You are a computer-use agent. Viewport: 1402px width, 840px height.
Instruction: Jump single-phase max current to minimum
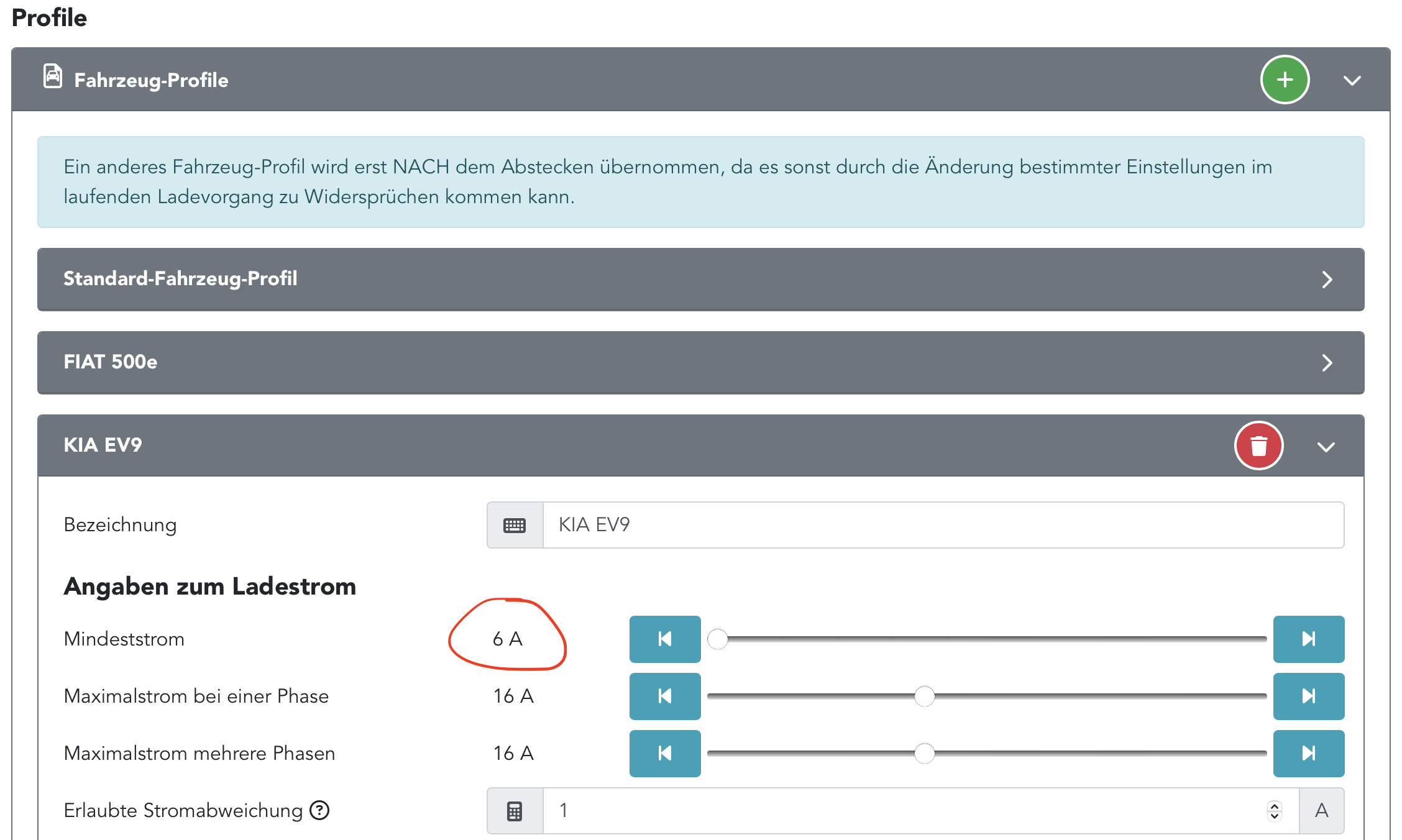pyautogui.click(x=664, y=696)
